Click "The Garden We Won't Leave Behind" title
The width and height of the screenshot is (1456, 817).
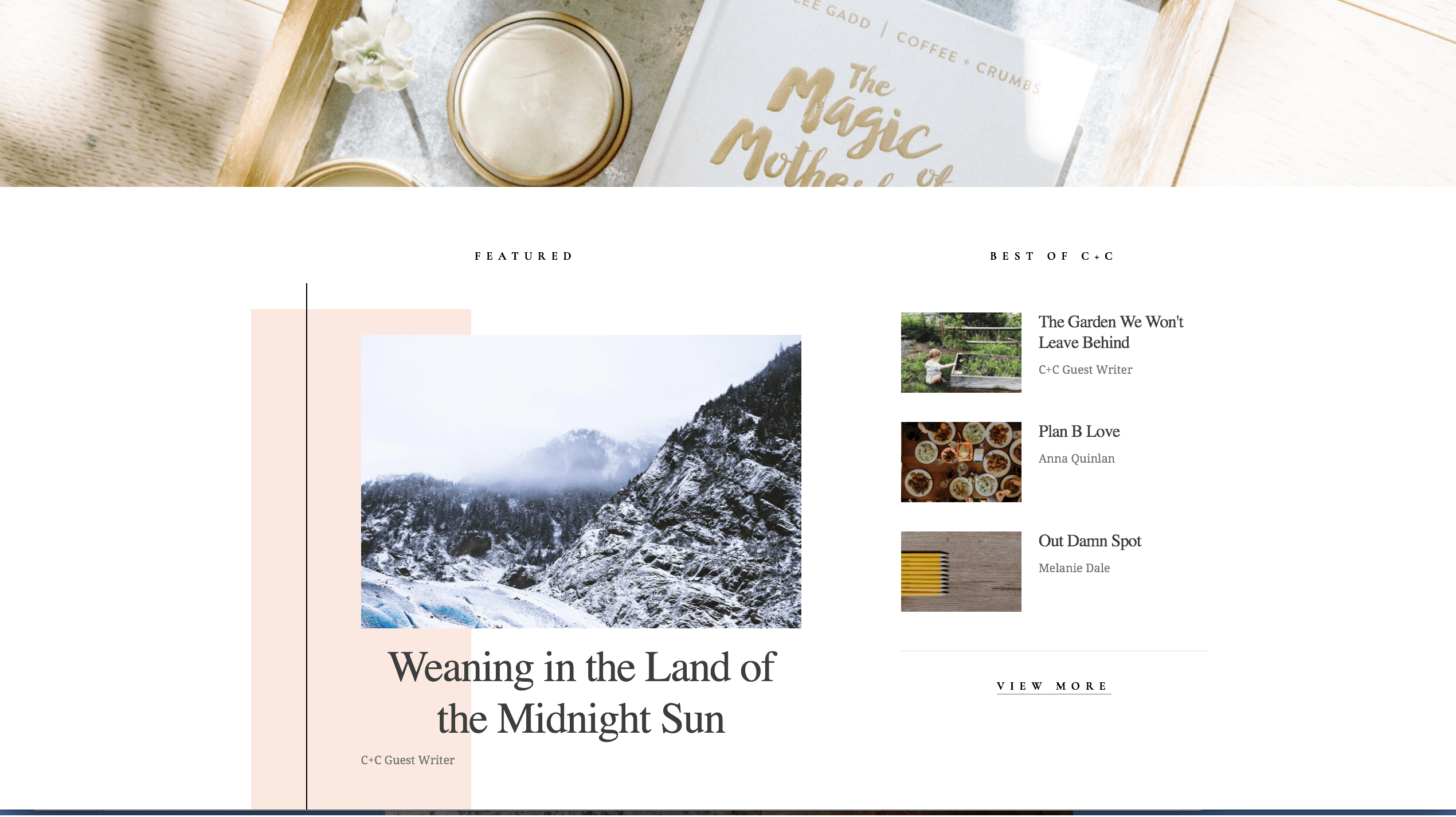[1110, 332]
